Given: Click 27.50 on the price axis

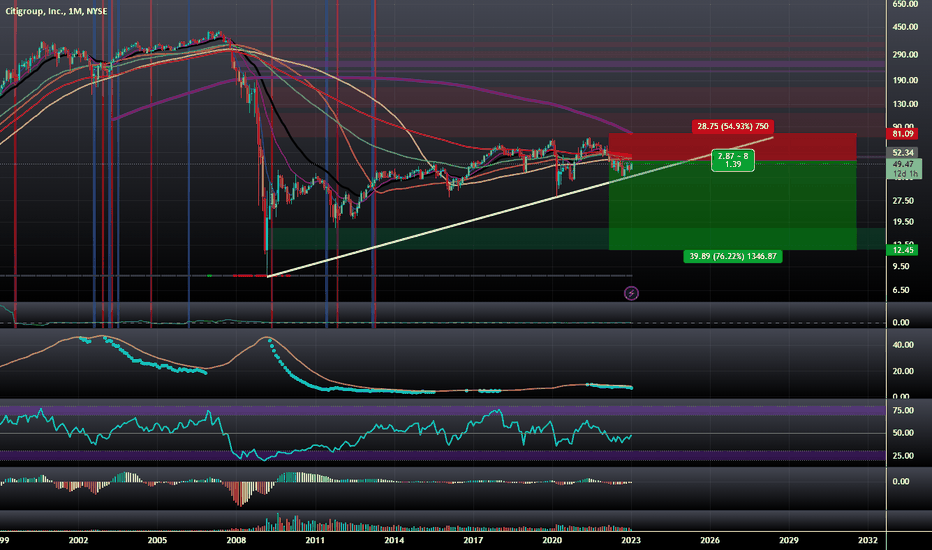Looking at the screenshot, I should 902,201.
